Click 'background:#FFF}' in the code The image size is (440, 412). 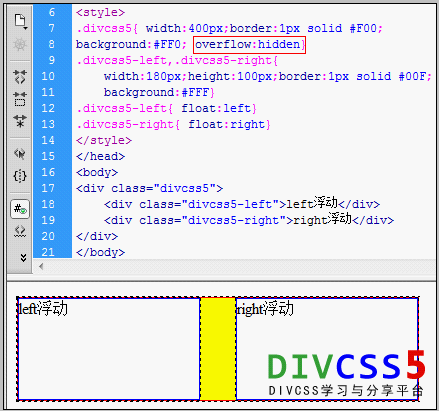159,92
